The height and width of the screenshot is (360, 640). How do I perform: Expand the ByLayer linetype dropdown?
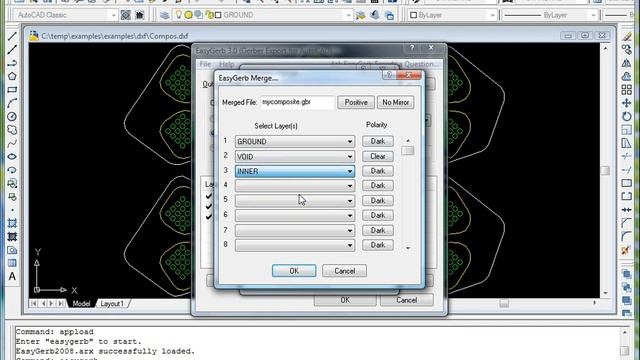coord(593,16)
